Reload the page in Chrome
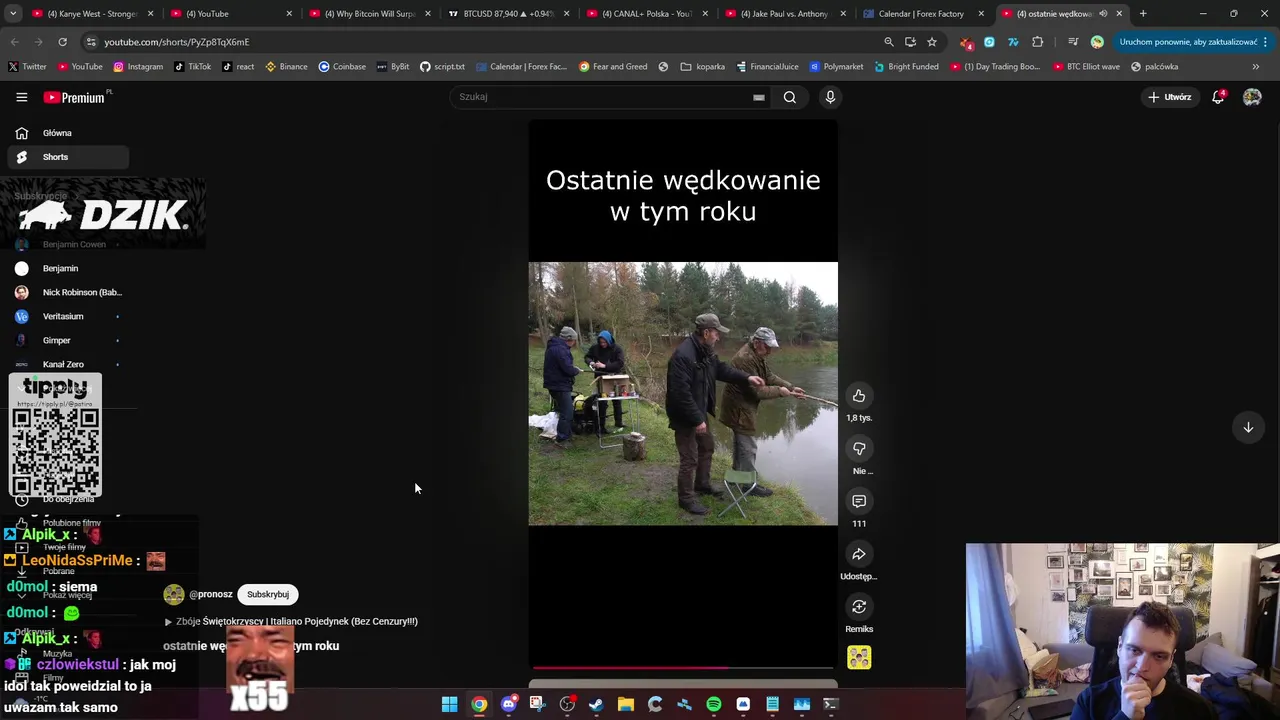The image size is (1280, 720). [x=62, y=42]
